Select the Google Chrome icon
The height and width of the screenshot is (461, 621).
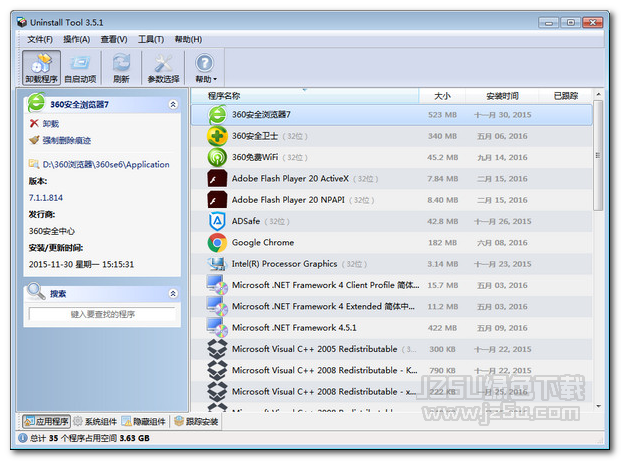pyautogui.click(x=217, y=242)
